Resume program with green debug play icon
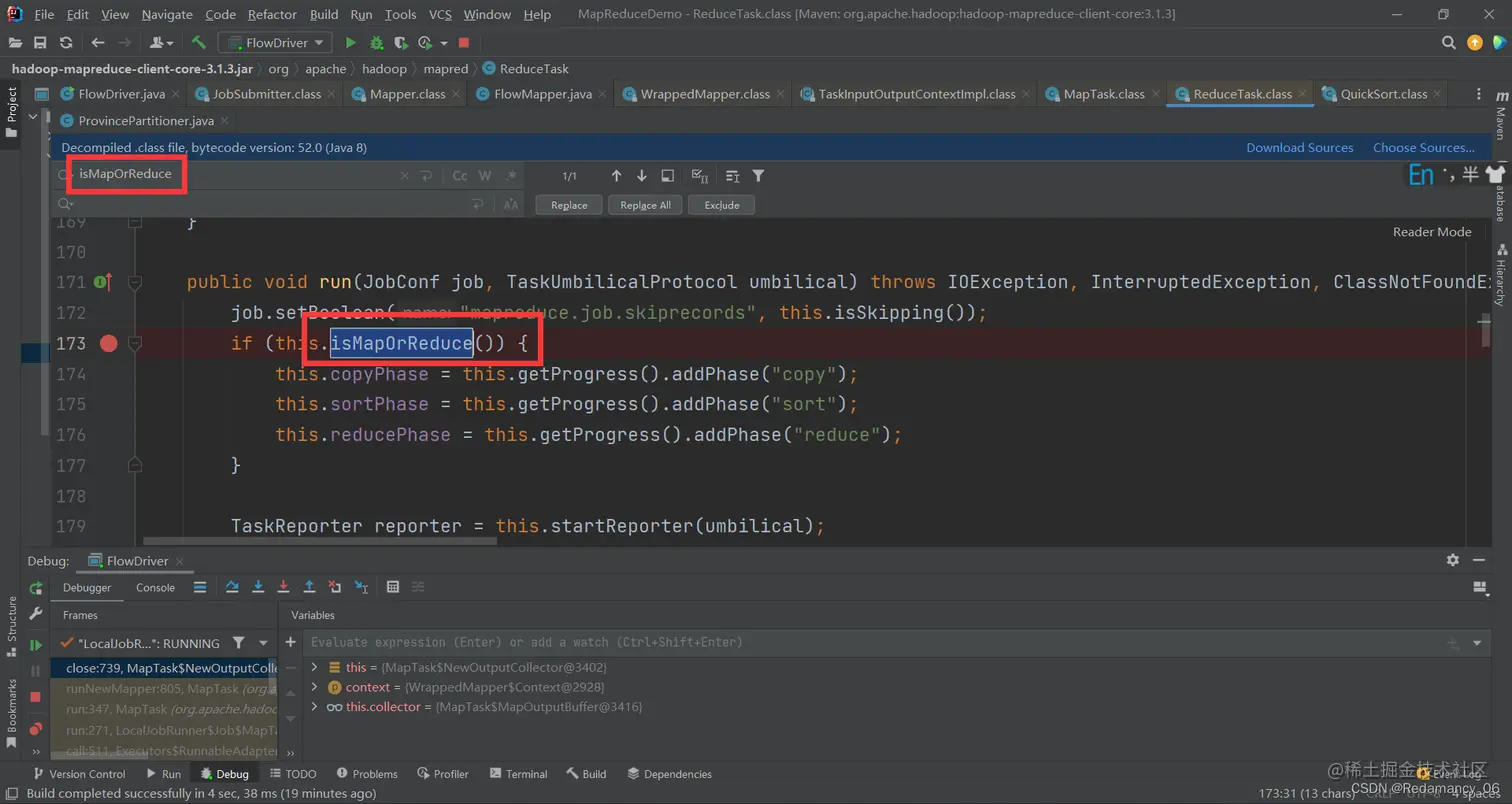 pyautogui.click(x=36, y=645)
